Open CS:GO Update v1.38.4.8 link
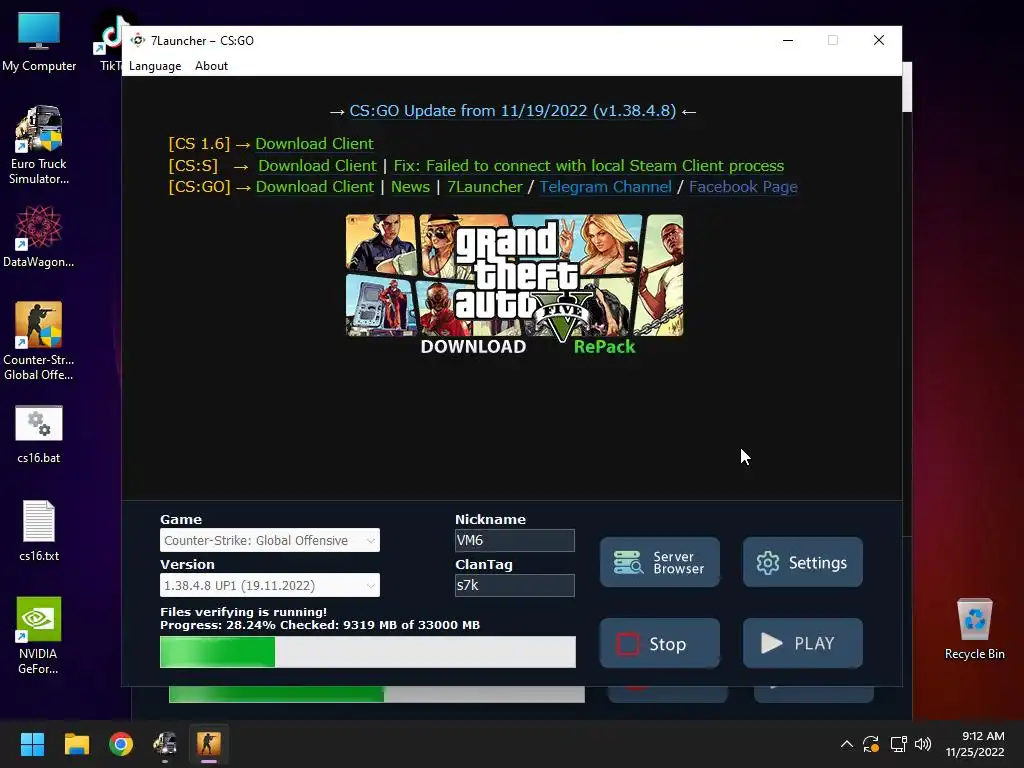The image size is (1024, 768). [x=513, y=111]
